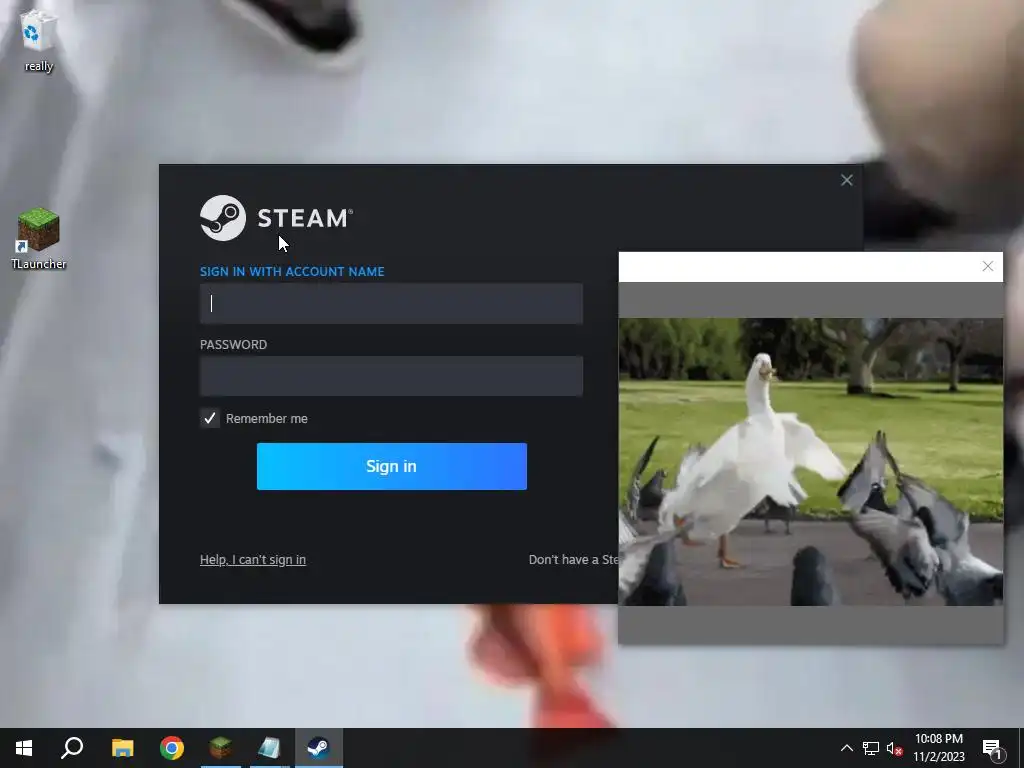This screenshot has height=768, width=1024.
Task: Click the Steam taskbar icon
Action: 319,748
